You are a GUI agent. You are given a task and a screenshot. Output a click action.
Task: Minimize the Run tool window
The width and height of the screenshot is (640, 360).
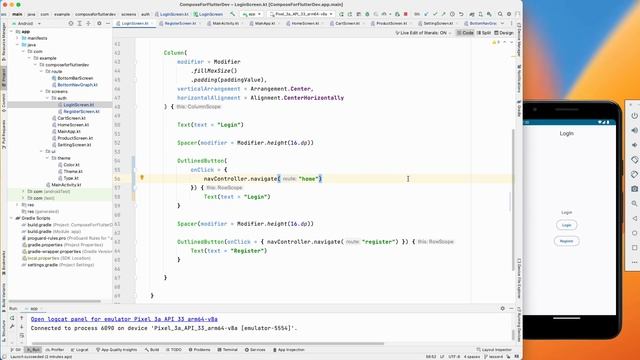[511, 308]
